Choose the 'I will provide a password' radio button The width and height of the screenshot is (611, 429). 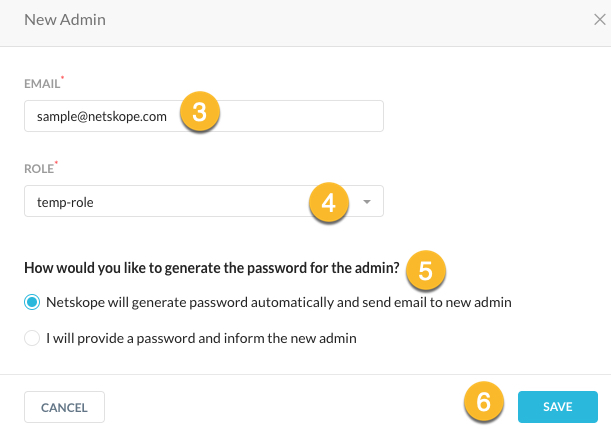click(x=33, y=338)
